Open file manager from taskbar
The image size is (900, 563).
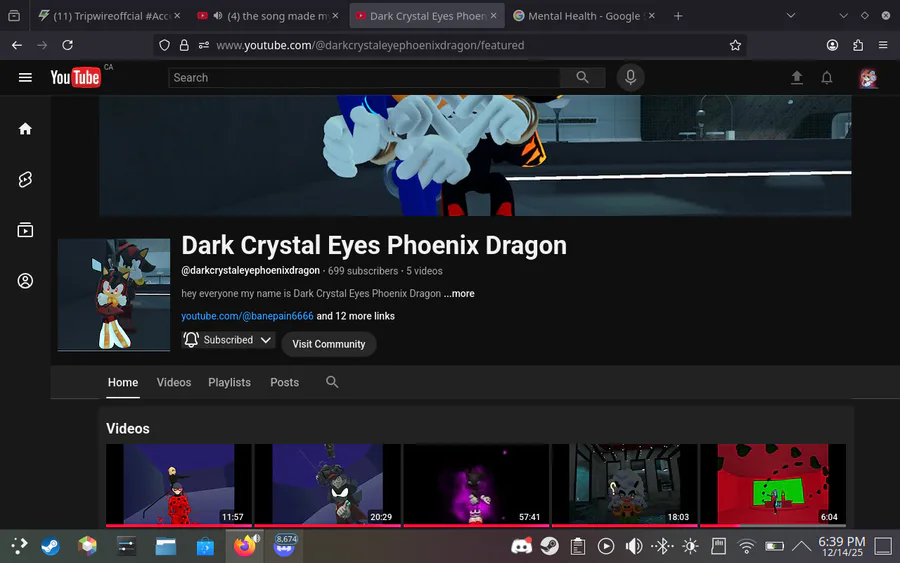tap(166, 546)
